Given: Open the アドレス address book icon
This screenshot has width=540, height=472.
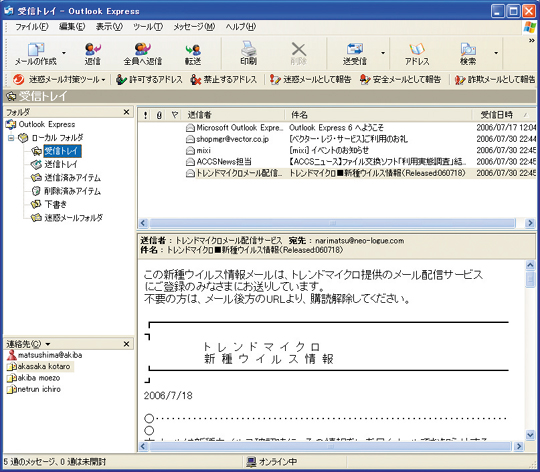Looking at the screenshot, I should point(417,49).
